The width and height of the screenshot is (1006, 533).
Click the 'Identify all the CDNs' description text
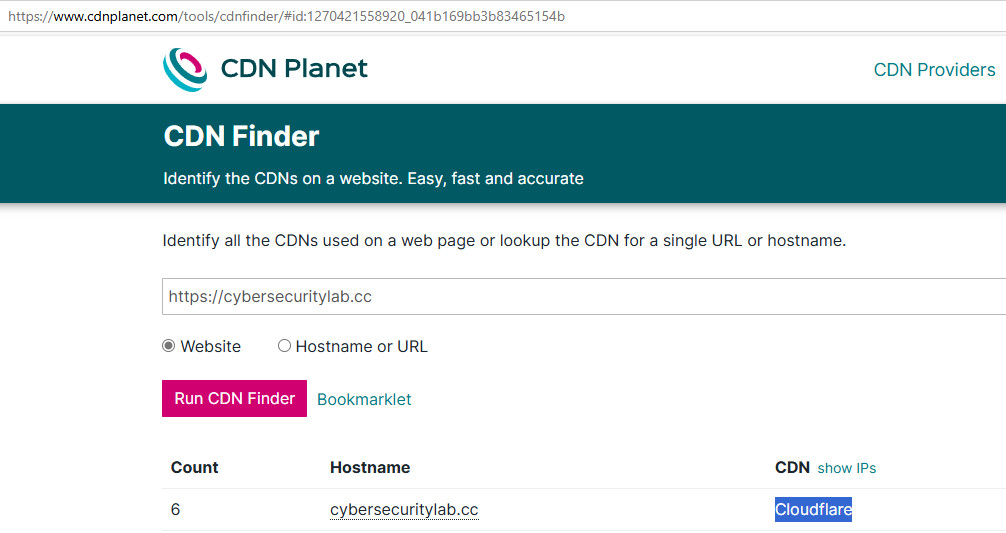[504, 241]
